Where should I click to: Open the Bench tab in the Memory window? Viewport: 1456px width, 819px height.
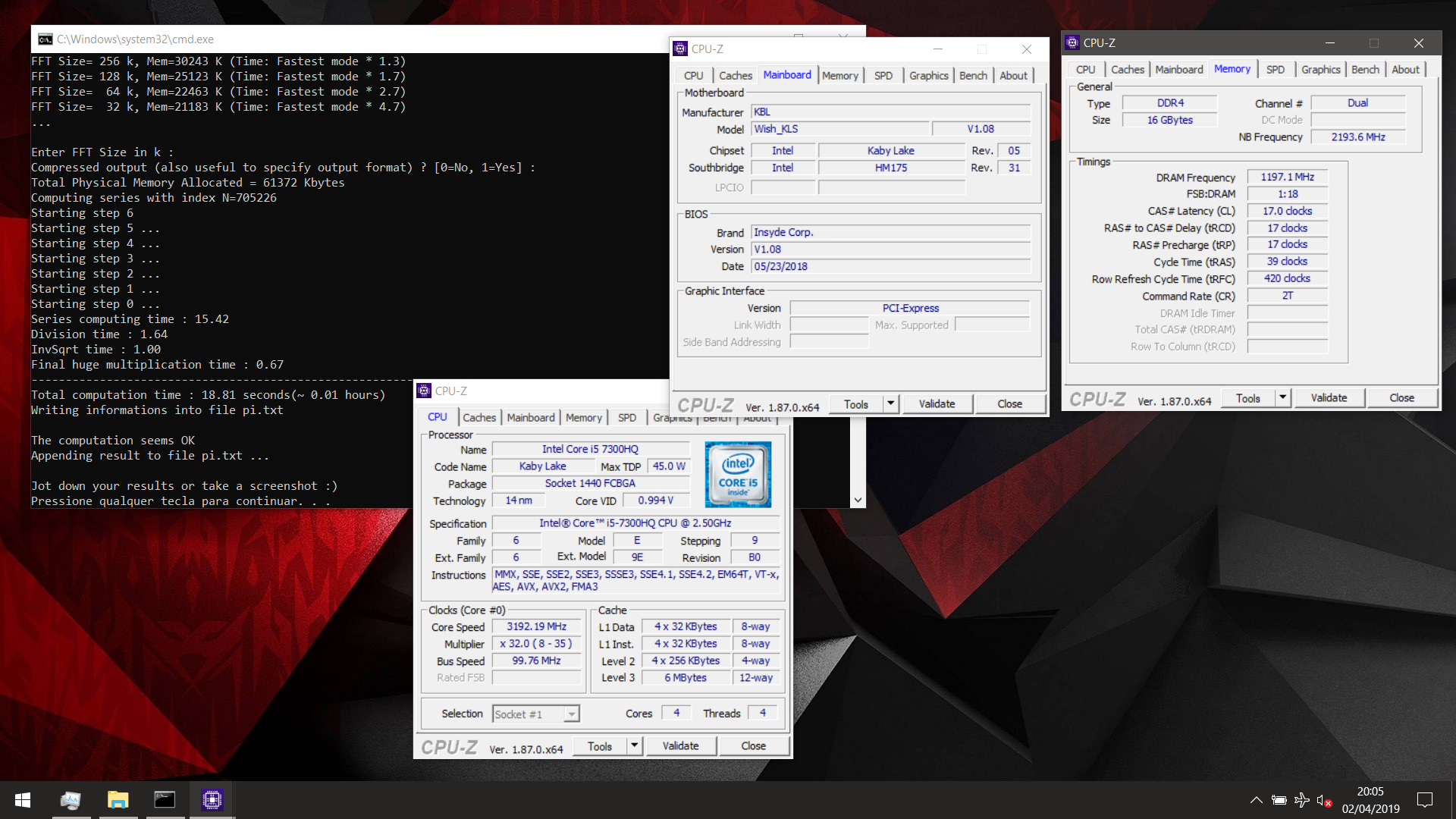[1365, 69]
